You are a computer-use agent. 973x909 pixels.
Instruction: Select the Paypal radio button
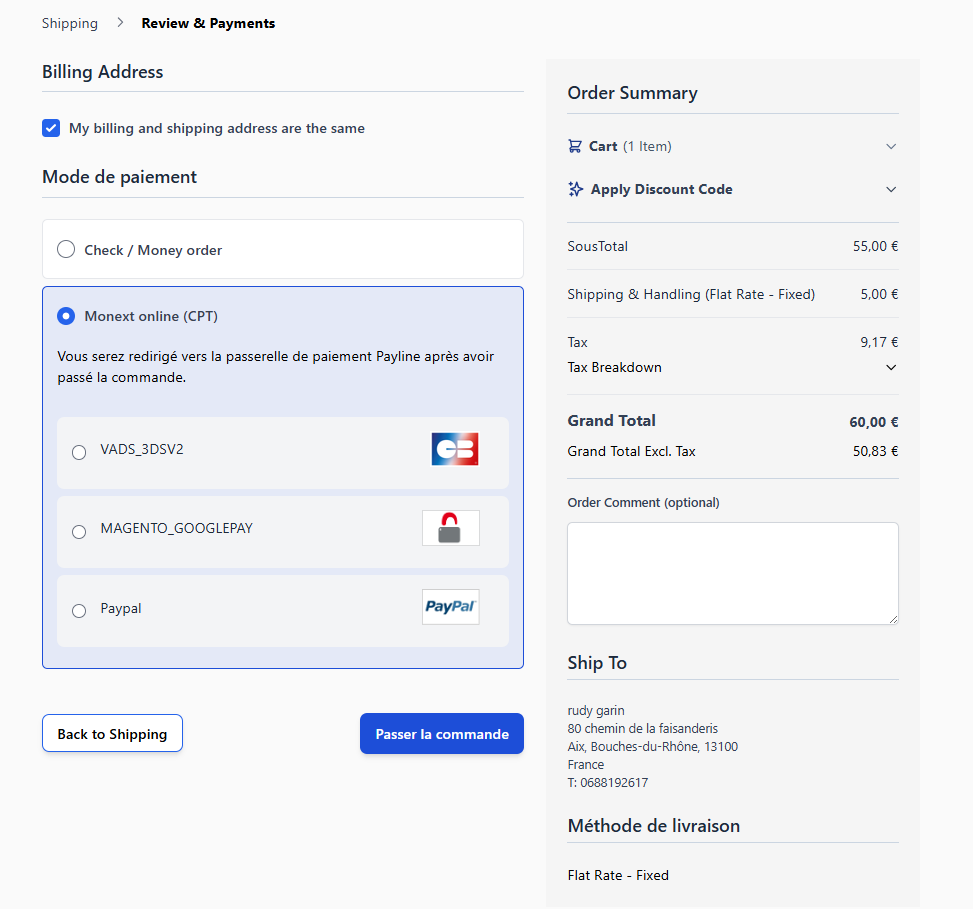79,610
